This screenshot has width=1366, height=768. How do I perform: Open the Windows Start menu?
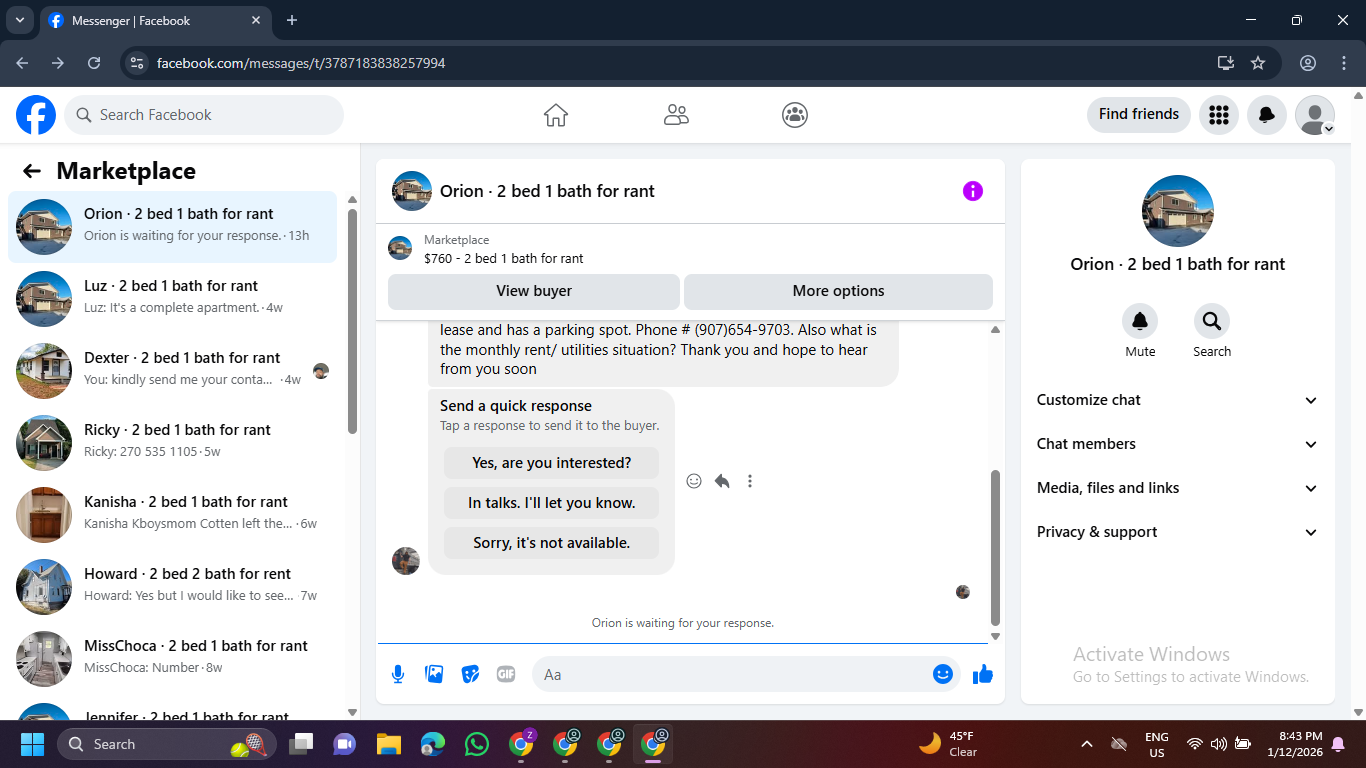[x=32, y=744]
